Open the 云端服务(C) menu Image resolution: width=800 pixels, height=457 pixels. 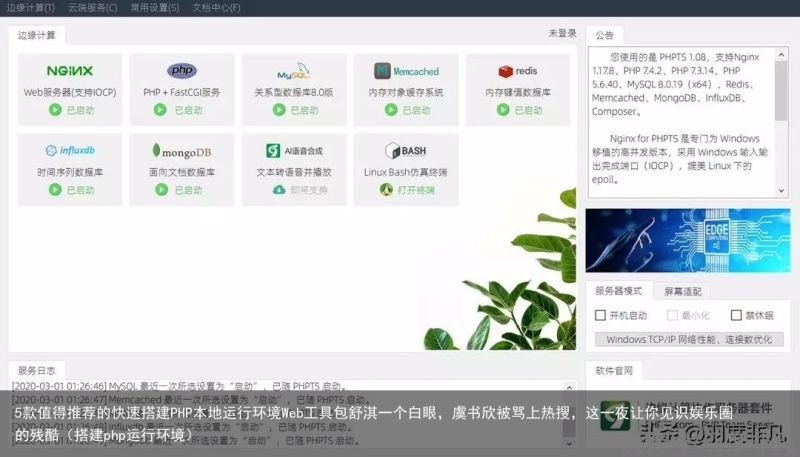pos(92,8)
